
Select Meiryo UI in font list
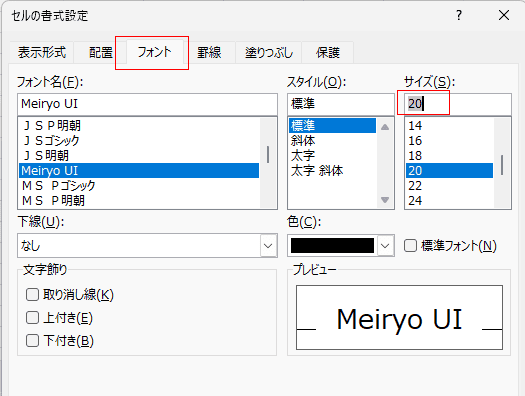[x=139, y=171]
